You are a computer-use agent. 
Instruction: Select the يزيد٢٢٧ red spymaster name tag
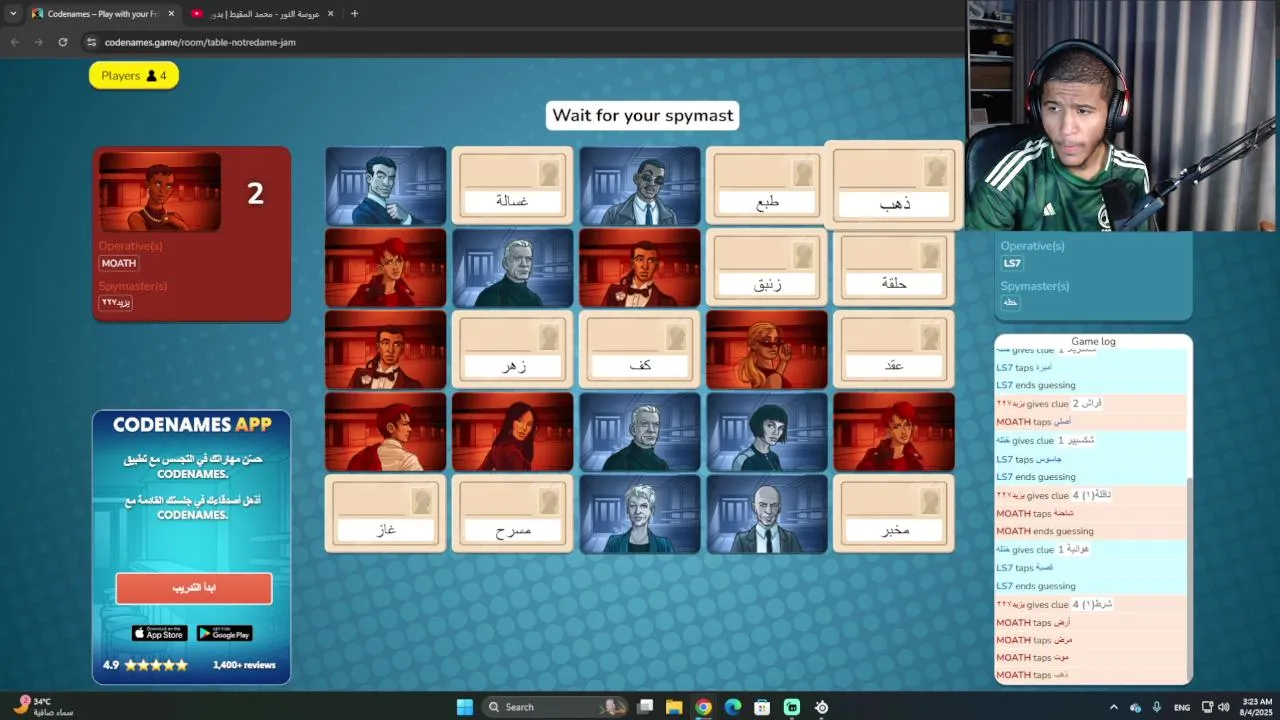tap(115, 302)
